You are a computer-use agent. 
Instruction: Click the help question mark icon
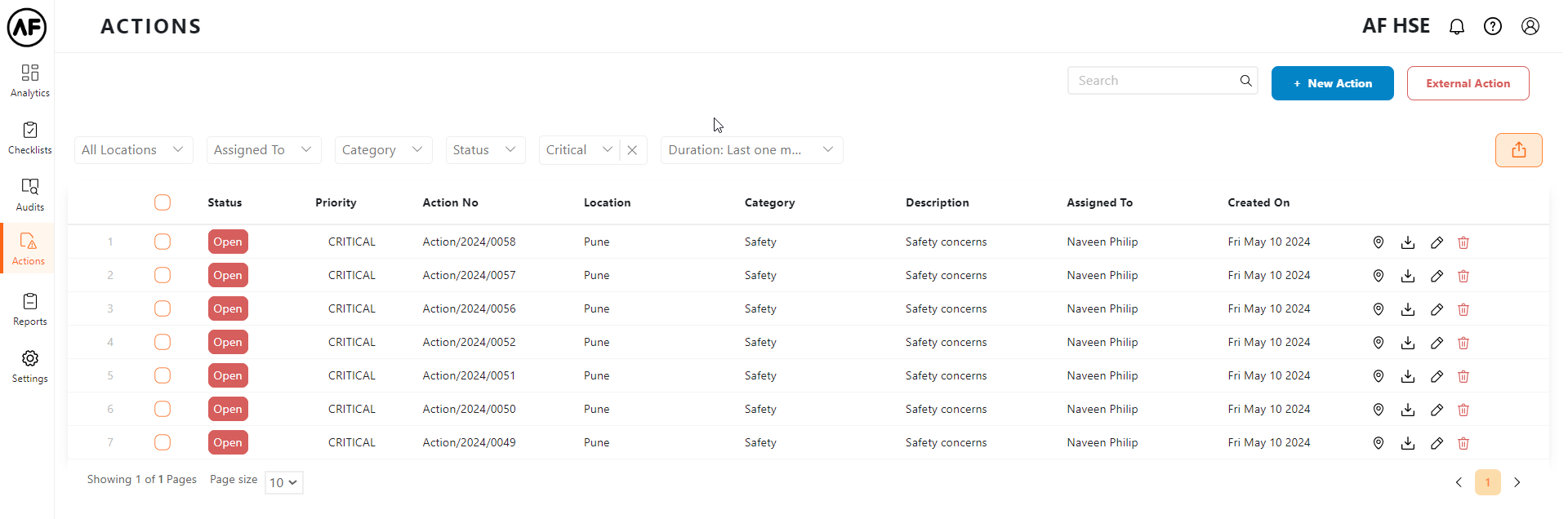click(1493, 27)
